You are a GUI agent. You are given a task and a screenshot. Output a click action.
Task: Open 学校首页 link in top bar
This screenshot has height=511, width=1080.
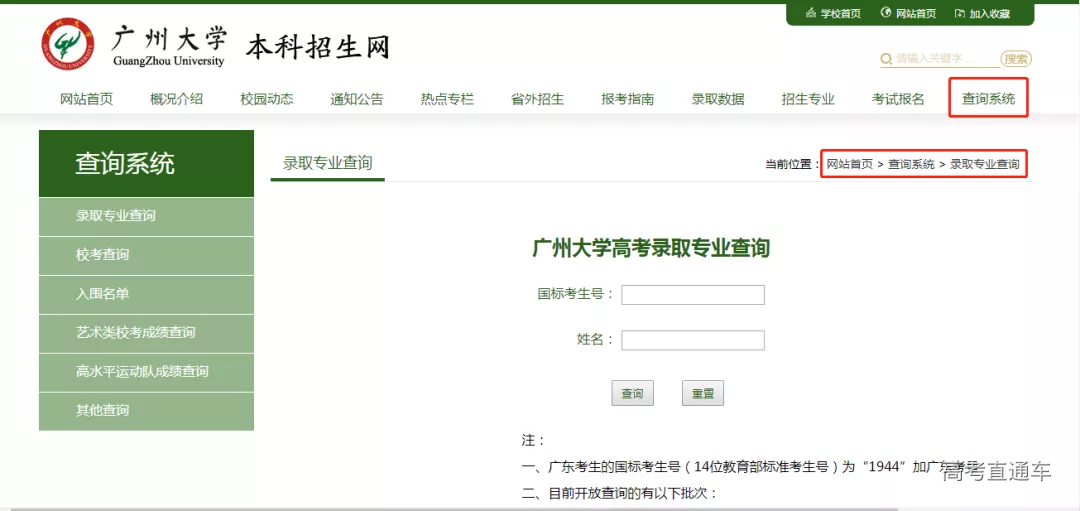[x=833, y=14]
